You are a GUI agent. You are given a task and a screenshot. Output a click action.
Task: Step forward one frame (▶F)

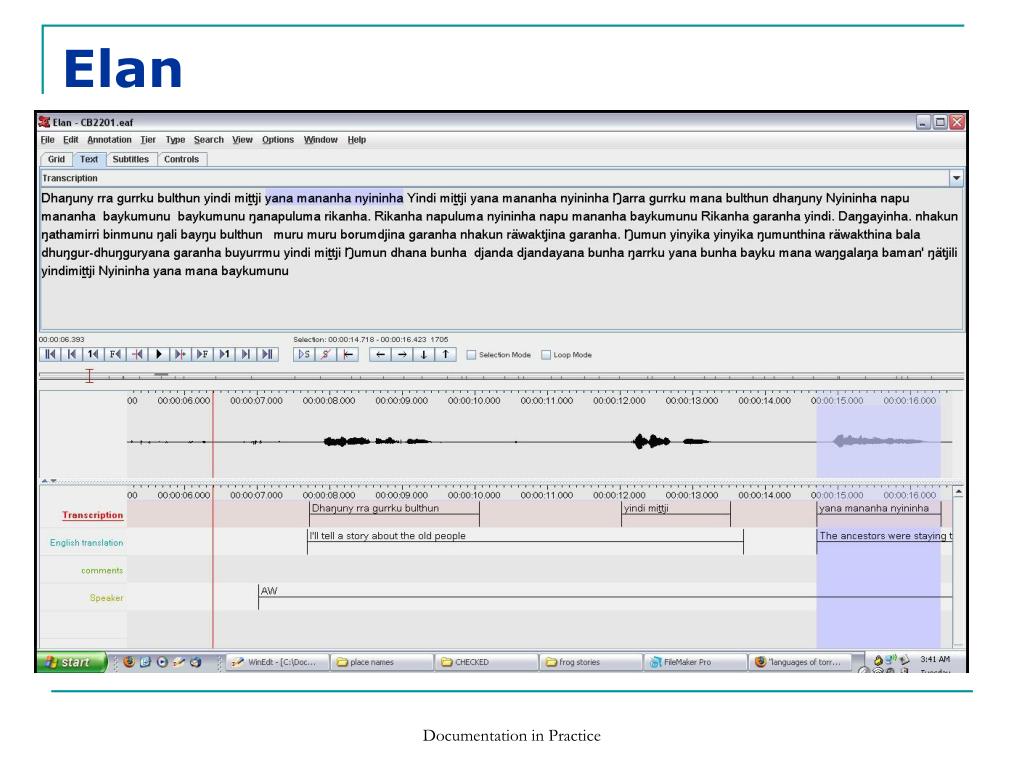click(x=202, y=355)
